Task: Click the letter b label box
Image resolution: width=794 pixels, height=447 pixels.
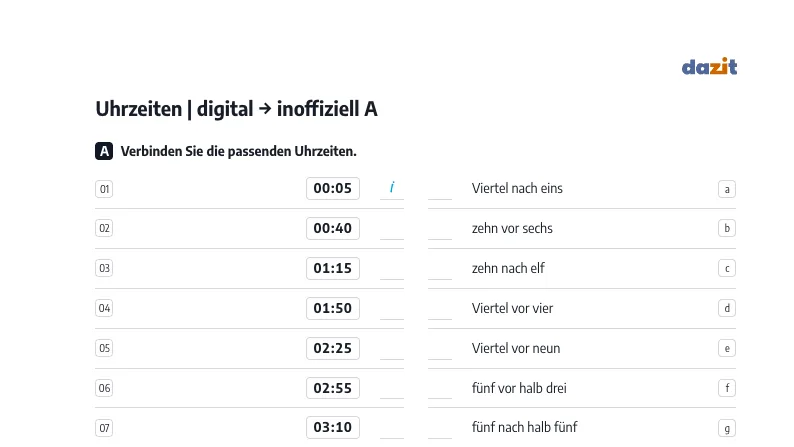Action: 727,228
